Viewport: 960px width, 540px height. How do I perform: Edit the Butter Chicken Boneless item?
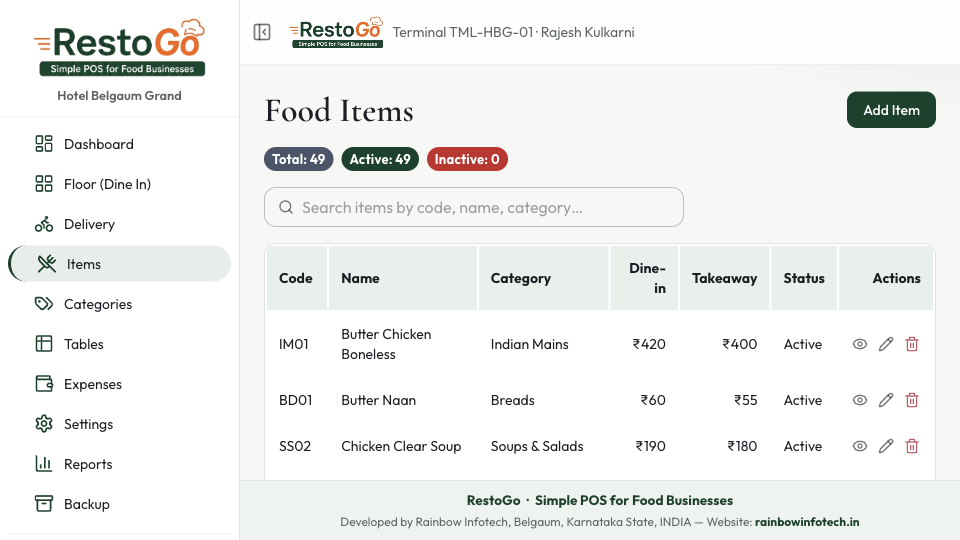click(x=886, y=344)
